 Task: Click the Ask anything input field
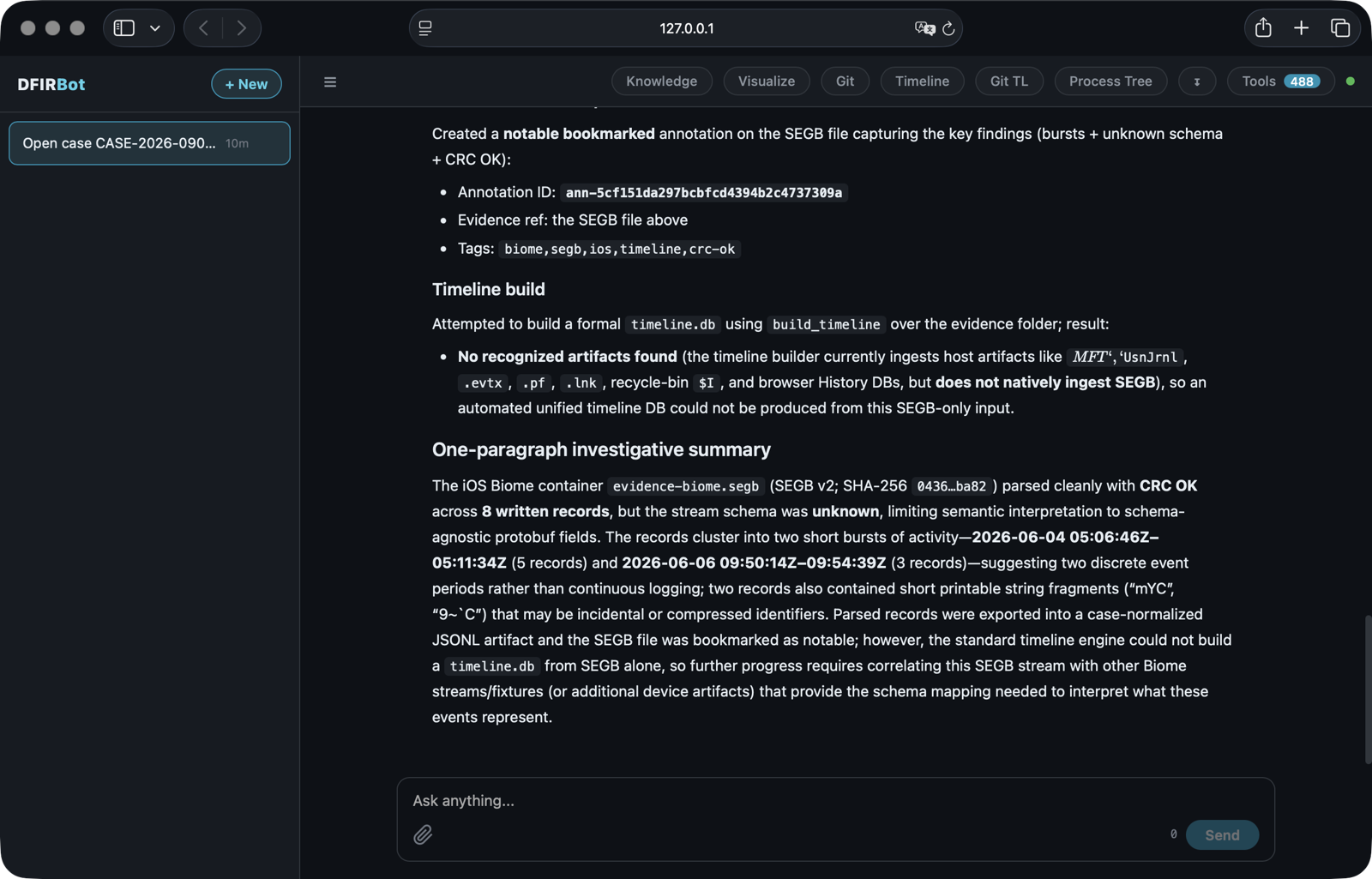click(835, 800)
